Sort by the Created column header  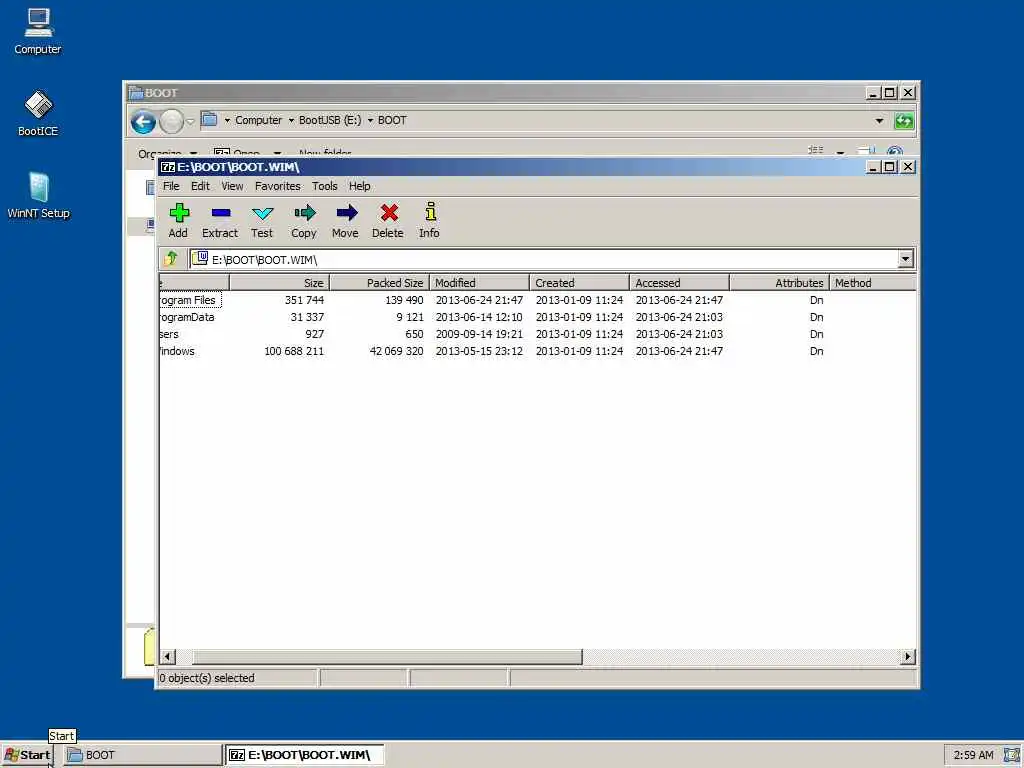click(x=579, y=283)
